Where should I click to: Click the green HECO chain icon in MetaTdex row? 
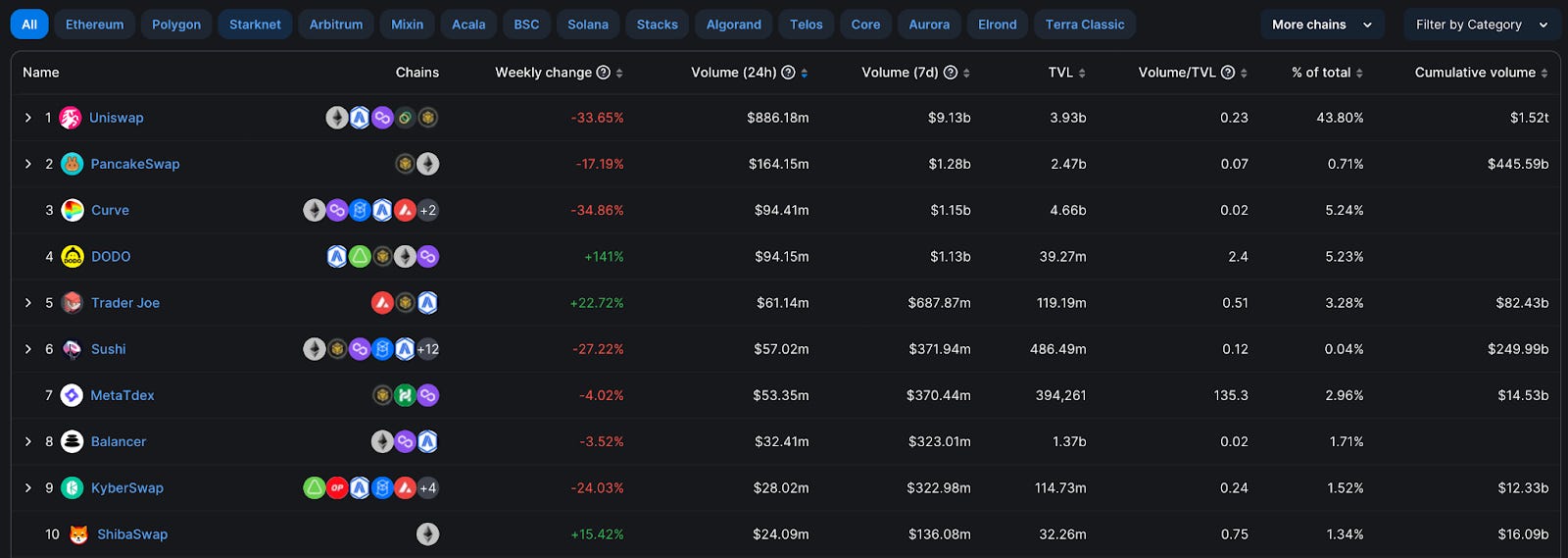(x=405, y=395)
